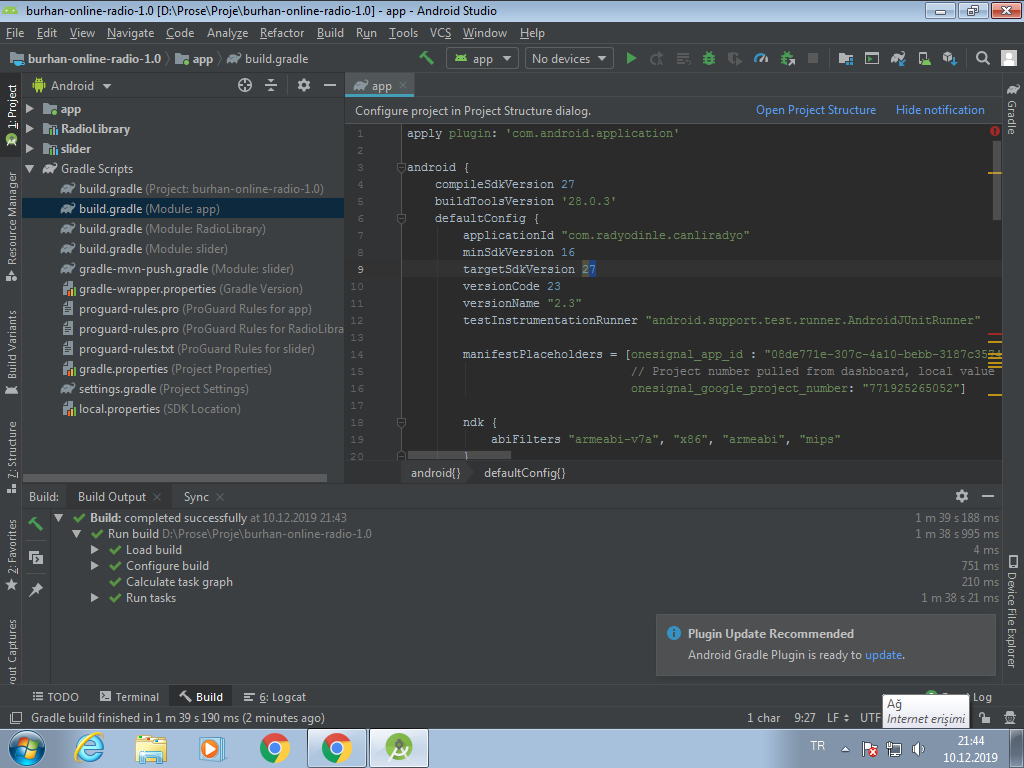Click the read-only lock toggle in the status bar
Image resolution: width=1024 pixels, height=768 pixels.
985,718
